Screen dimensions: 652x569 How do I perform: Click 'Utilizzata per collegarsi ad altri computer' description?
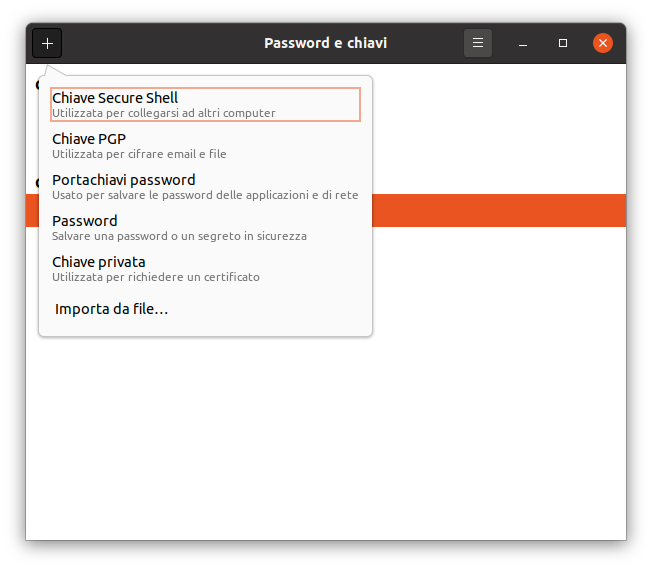tap(164, 113)
